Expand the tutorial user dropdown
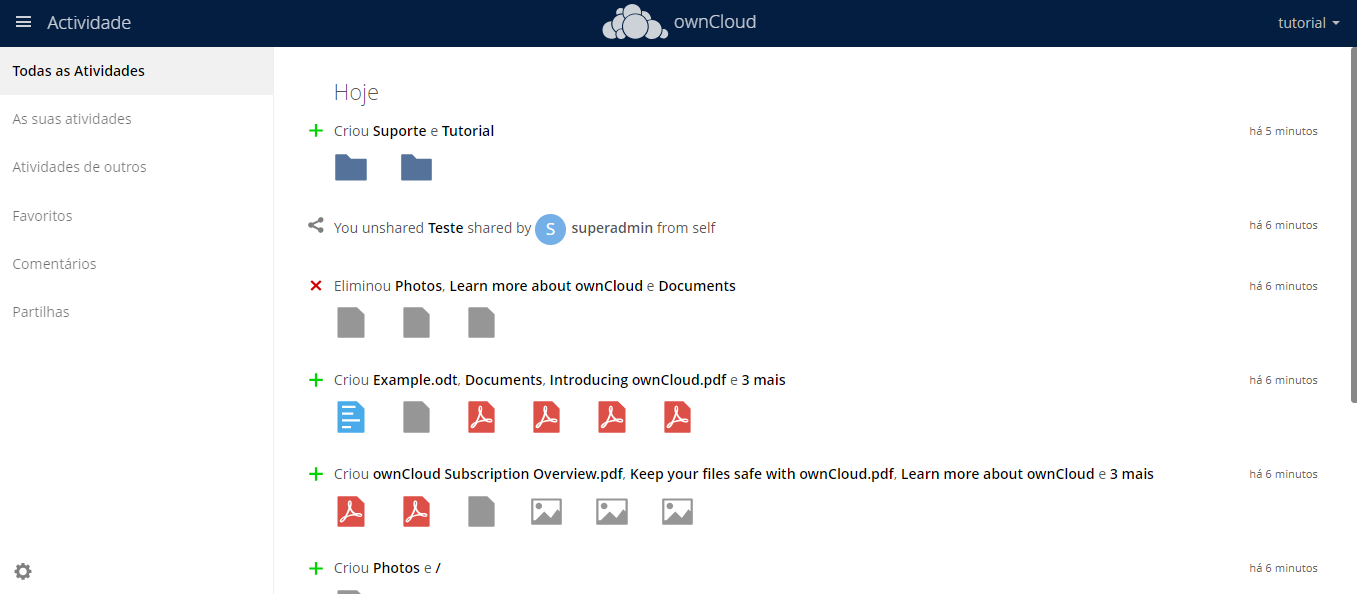 pyautogui.click(x=1309, y=23)
